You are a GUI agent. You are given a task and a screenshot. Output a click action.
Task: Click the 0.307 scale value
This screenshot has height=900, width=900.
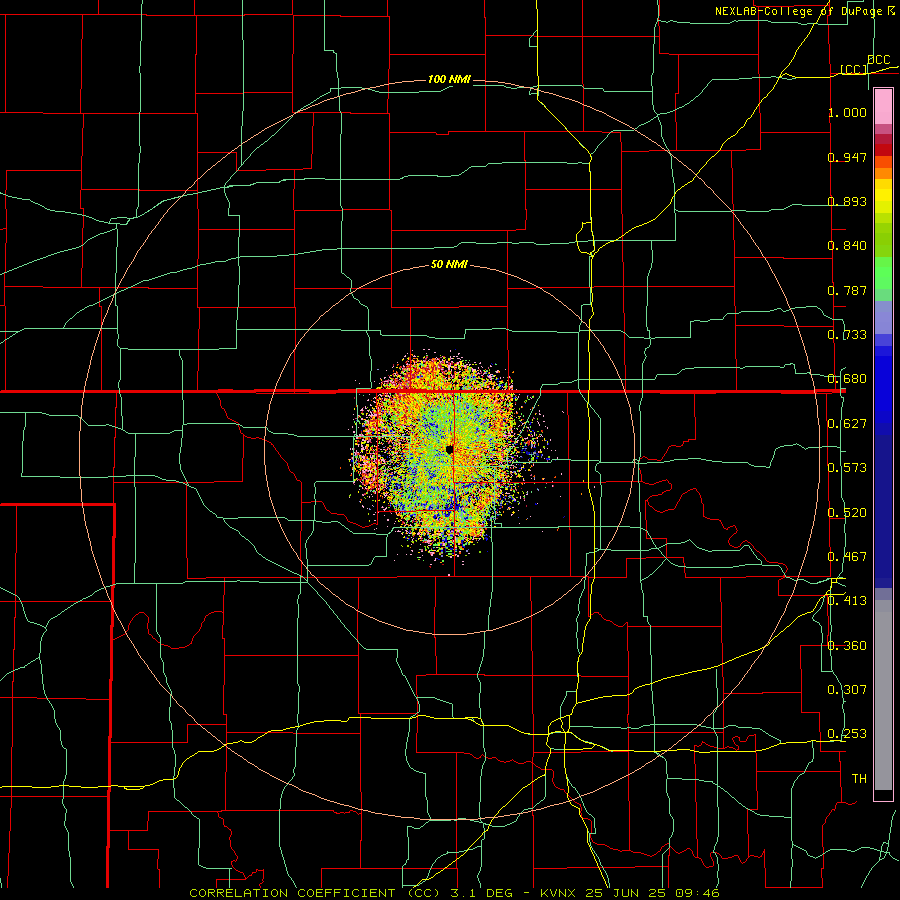pos(847,690)
